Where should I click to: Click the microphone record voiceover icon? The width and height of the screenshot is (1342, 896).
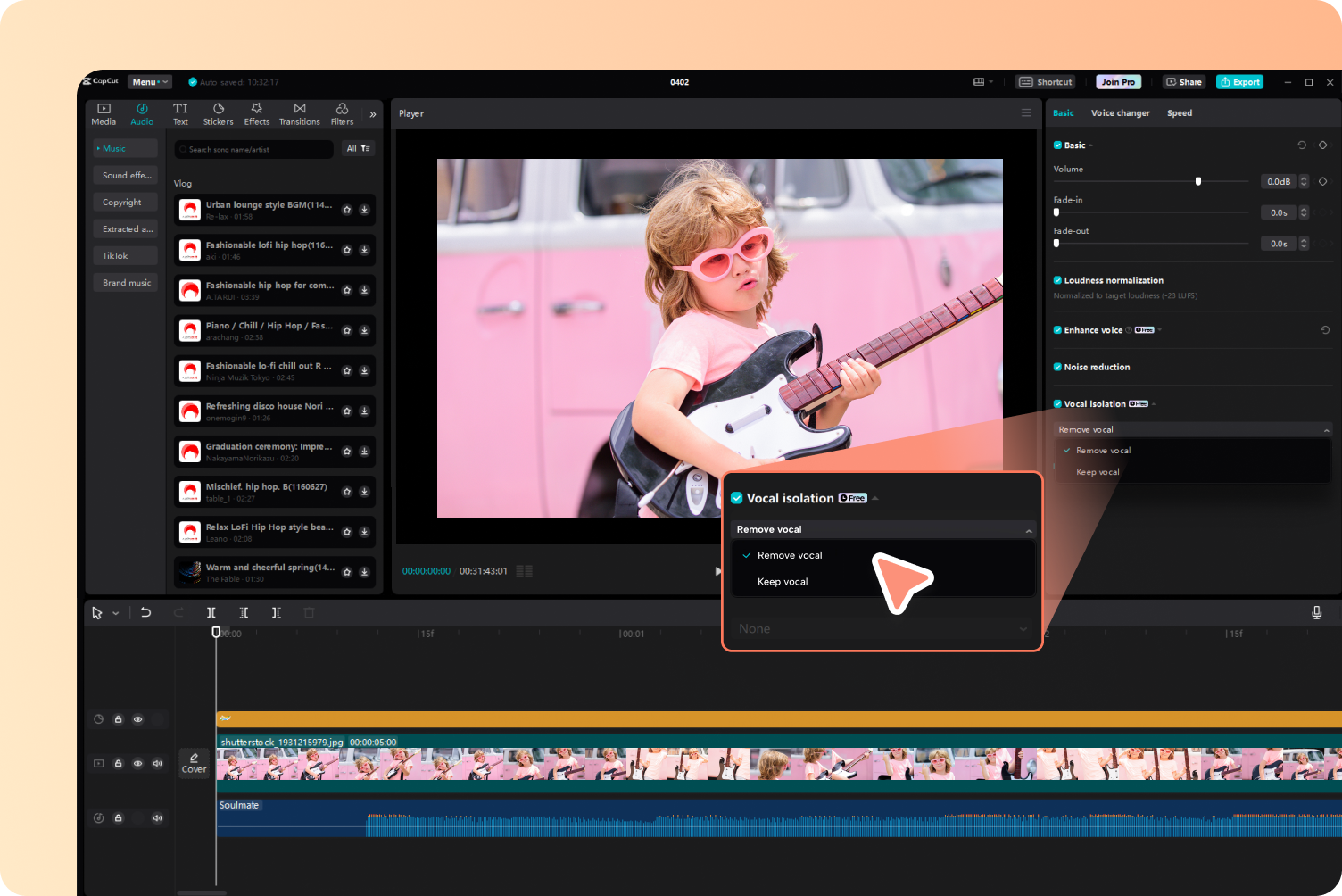[x=1316, y=613]
